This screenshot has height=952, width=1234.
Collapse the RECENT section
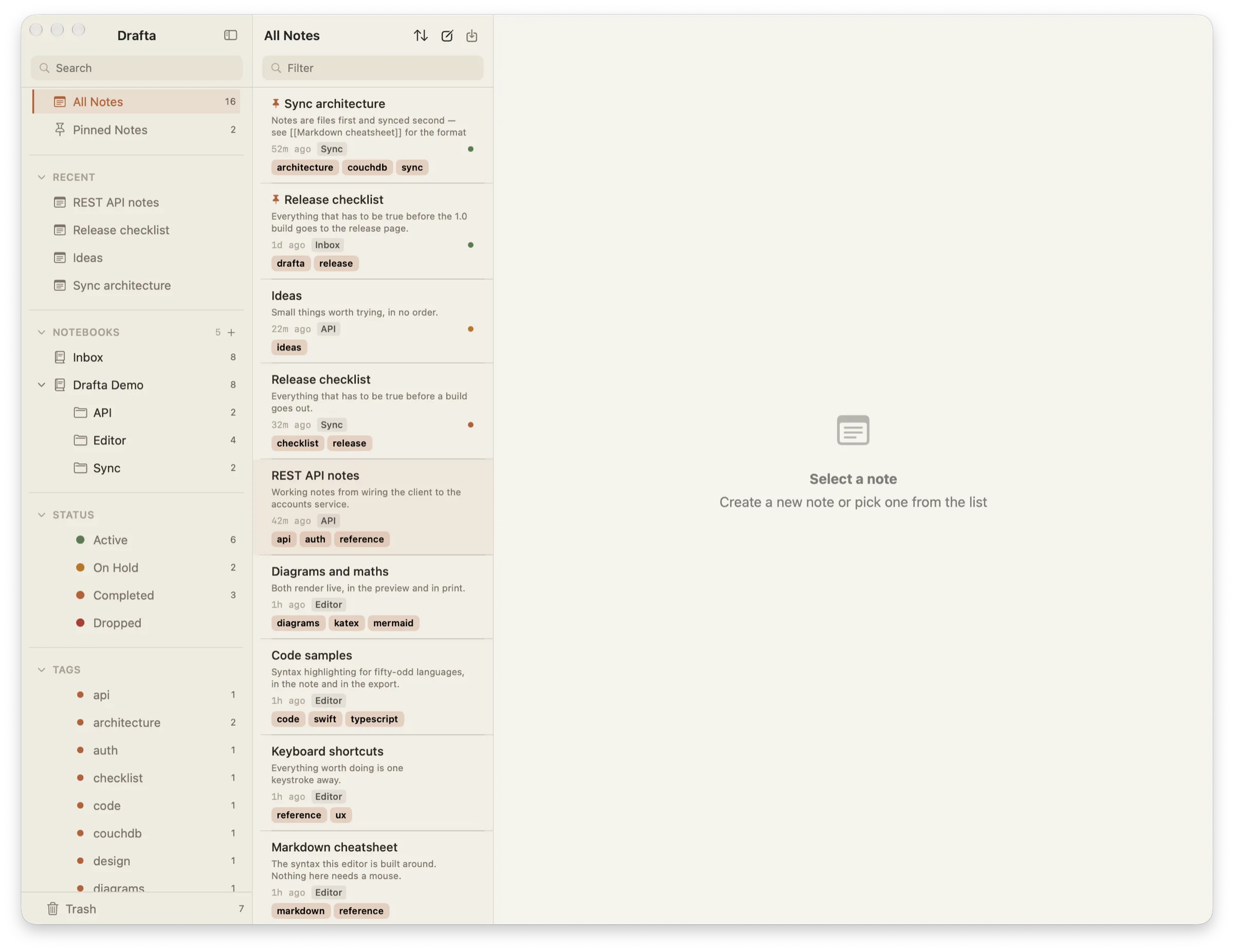click(x=41, y=177)
